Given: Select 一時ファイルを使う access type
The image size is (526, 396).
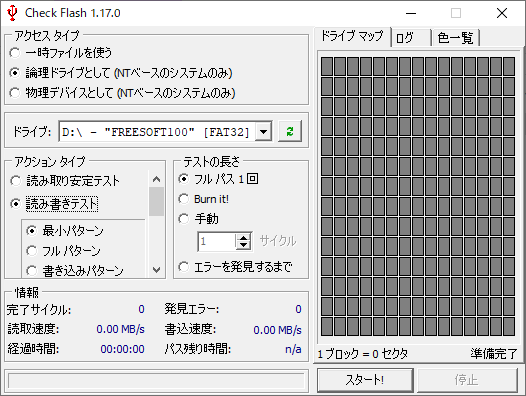Looking at the screenshot, I should pos(61,53).
